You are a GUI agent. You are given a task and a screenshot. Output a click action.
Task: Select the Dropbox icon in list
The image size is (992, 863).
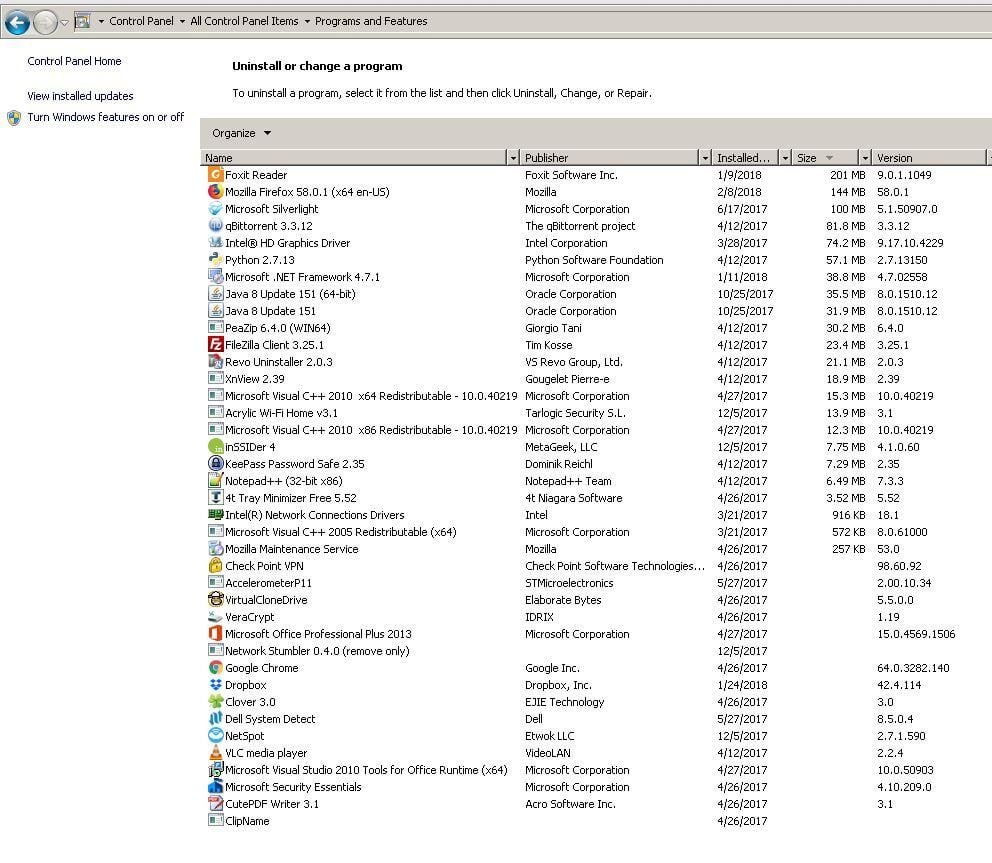(216, 685)
